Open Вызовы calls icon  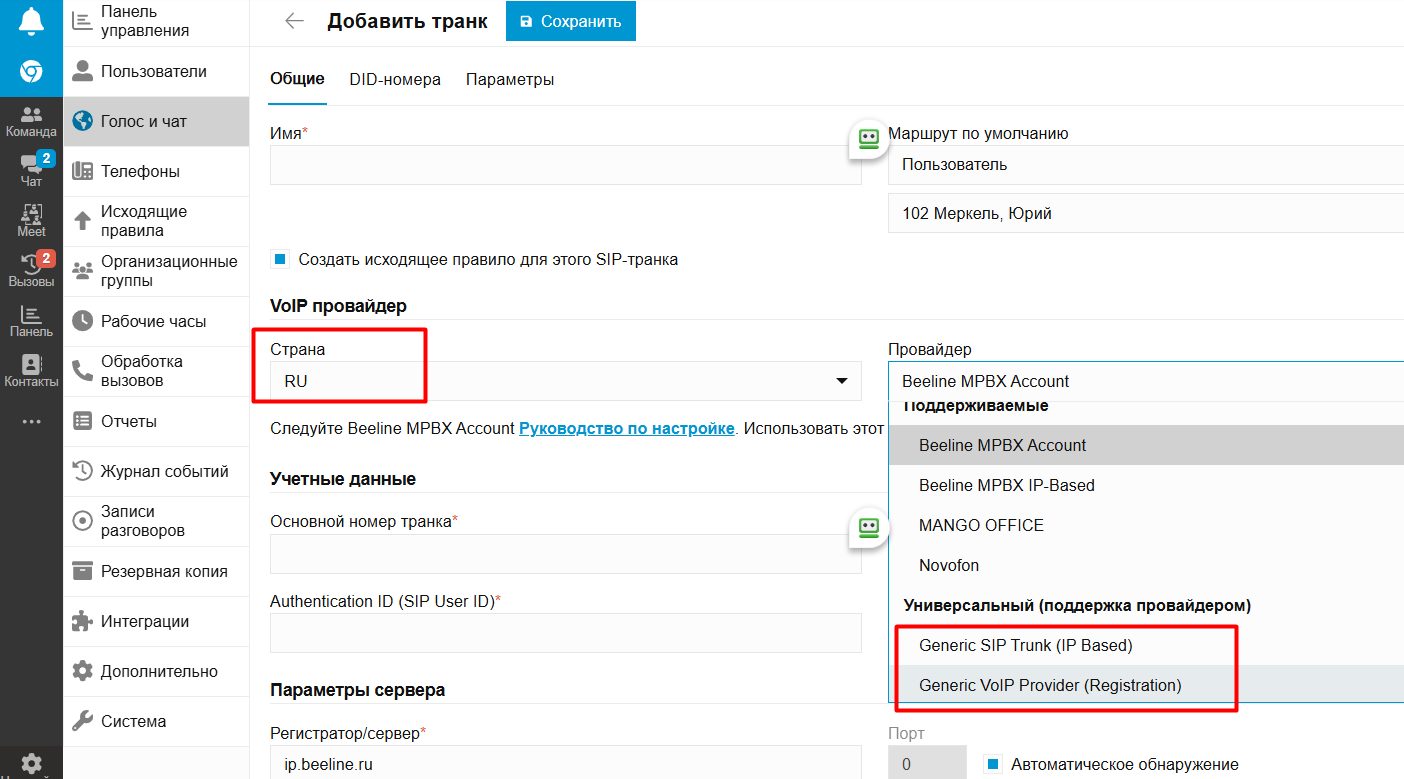pos(31,271)
